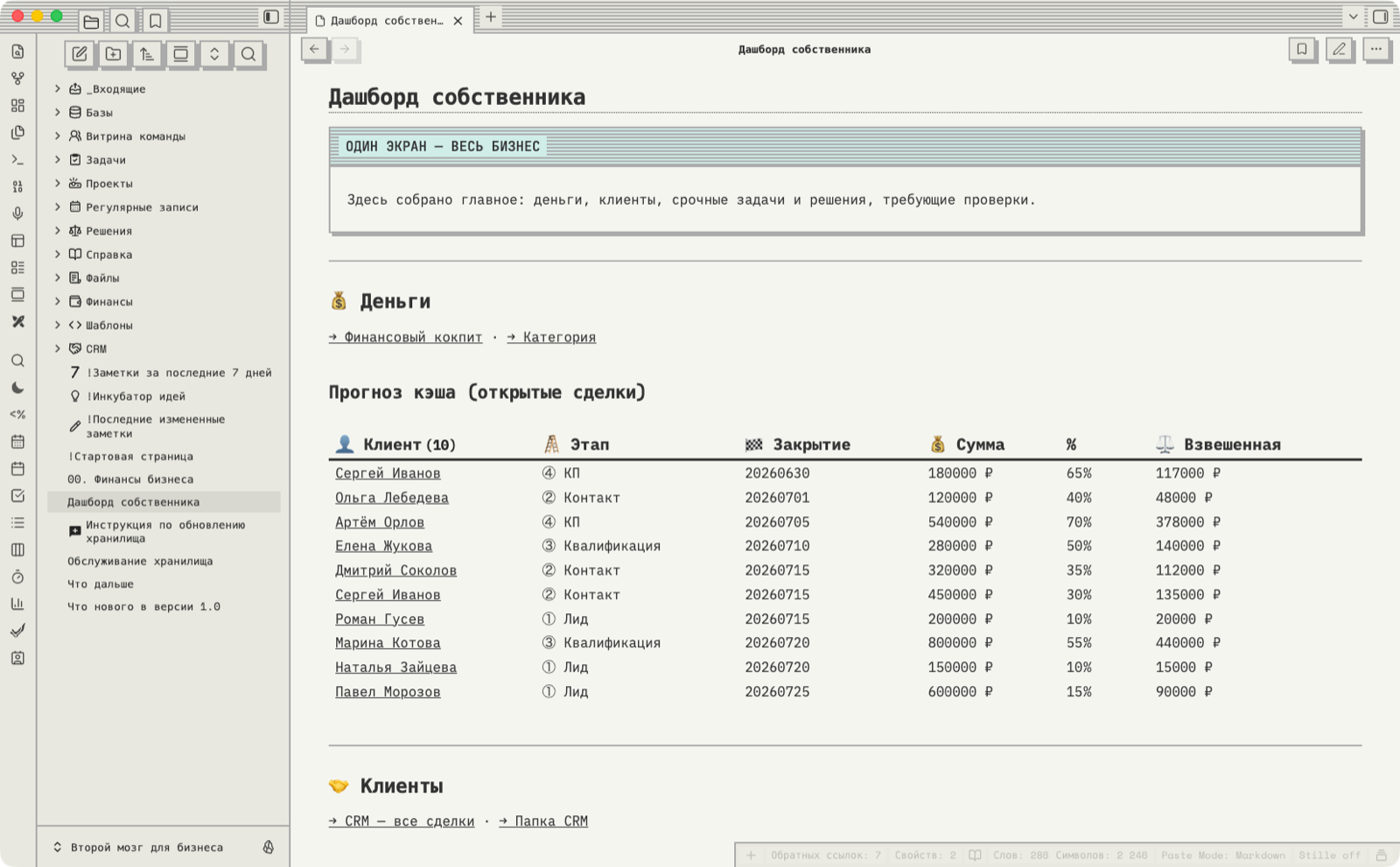Open the graph view from the ribbon
The width and height of the screenshot is (1400, 867).
click(x=17, y=79)
